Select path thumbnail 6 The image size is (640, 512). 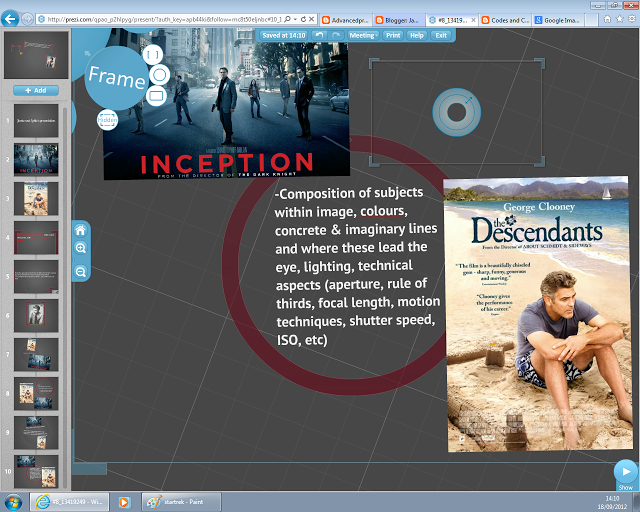coord(36,315)
